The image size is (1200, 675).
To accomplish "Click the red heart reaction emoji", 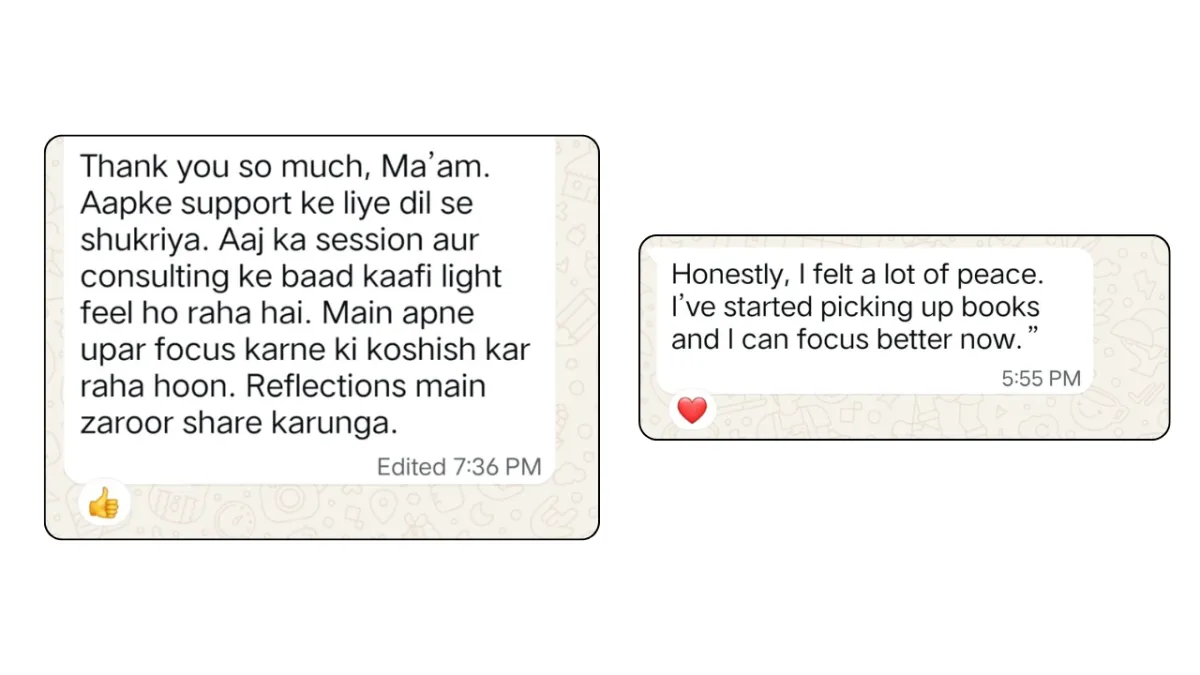I will pyautogui.click(x=692, y=410).
